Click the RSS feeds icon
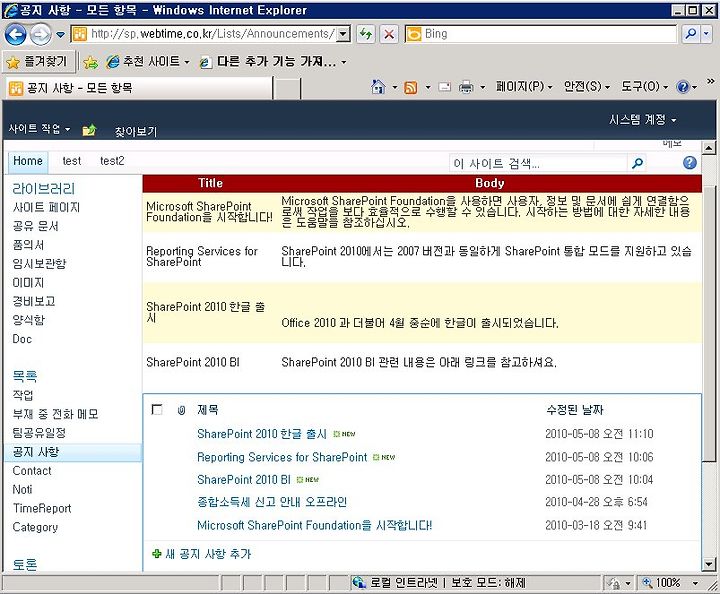The image size is (720, 594). [411, 87]
